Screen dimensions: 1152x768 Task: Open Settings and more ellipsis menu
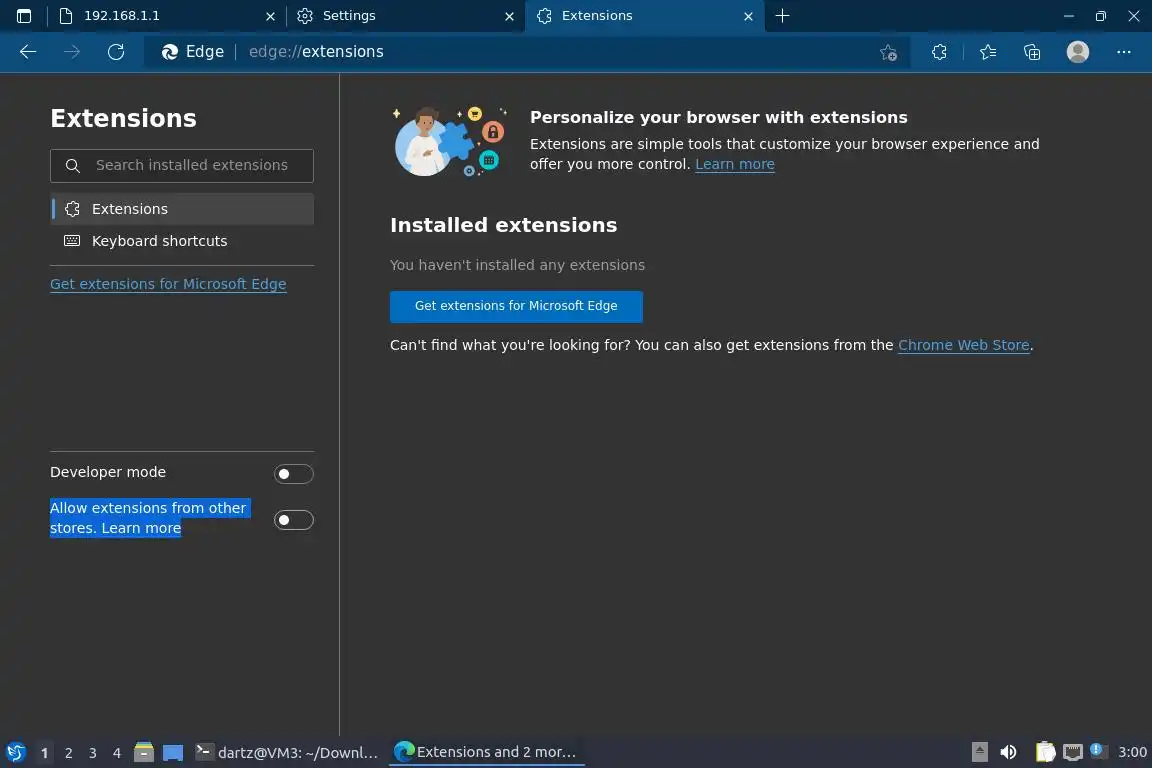click(1123, 52)
